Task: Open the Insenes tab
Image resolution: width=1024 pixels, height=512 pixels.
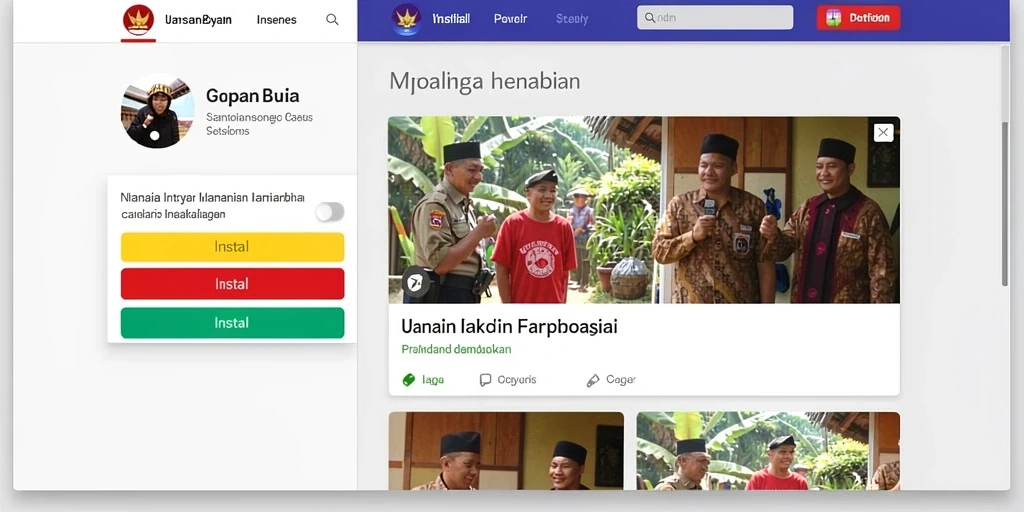Action: coord(276,20)
